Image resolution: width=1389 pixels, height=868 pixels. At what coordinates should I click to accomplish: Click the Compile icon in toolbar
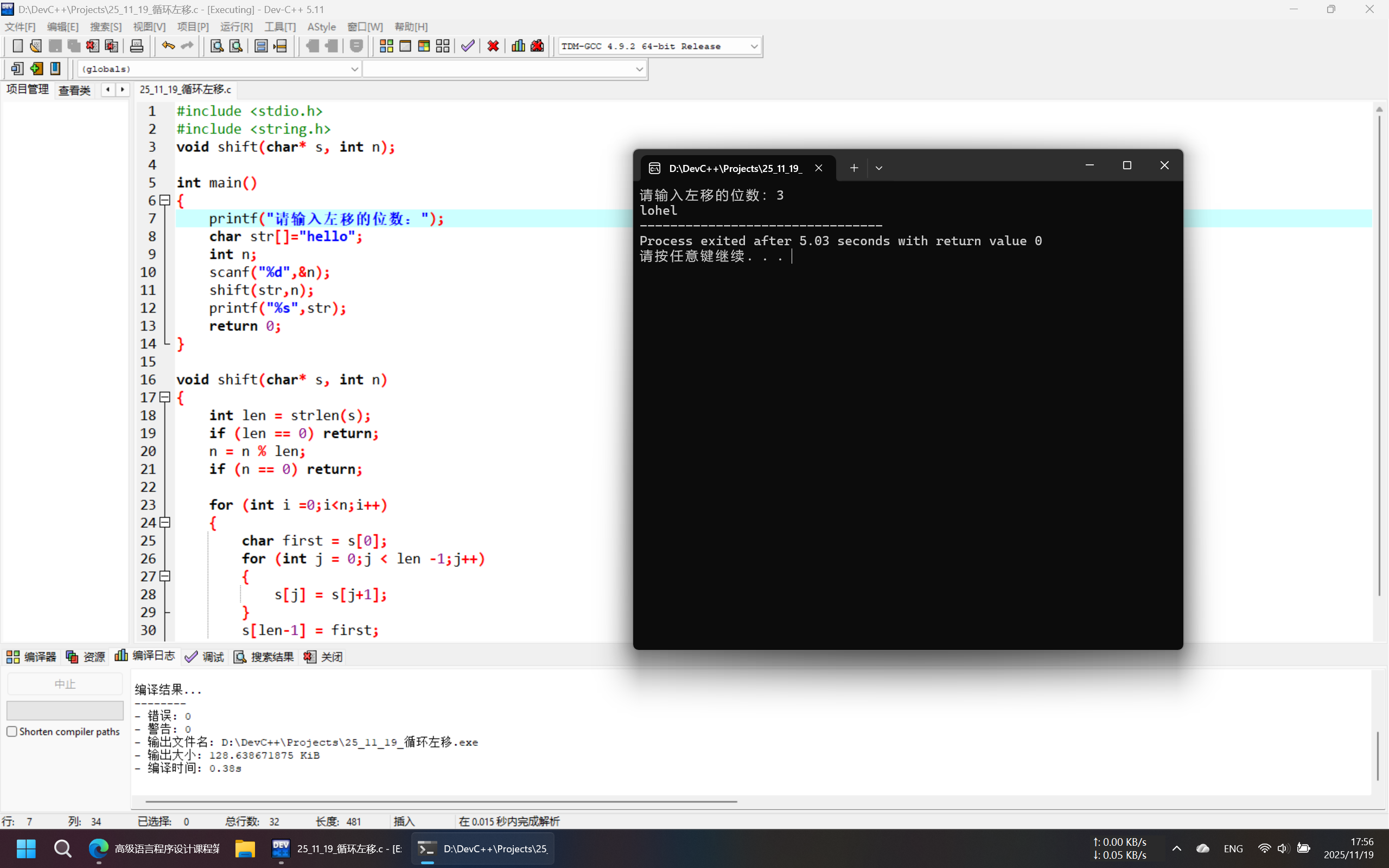pos(386,46)
